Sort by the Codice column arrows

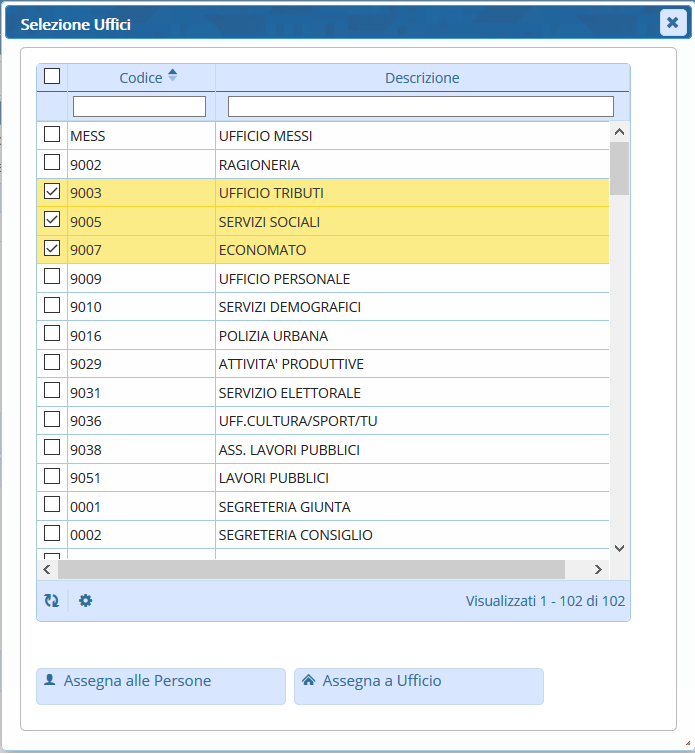coord(172,77)
